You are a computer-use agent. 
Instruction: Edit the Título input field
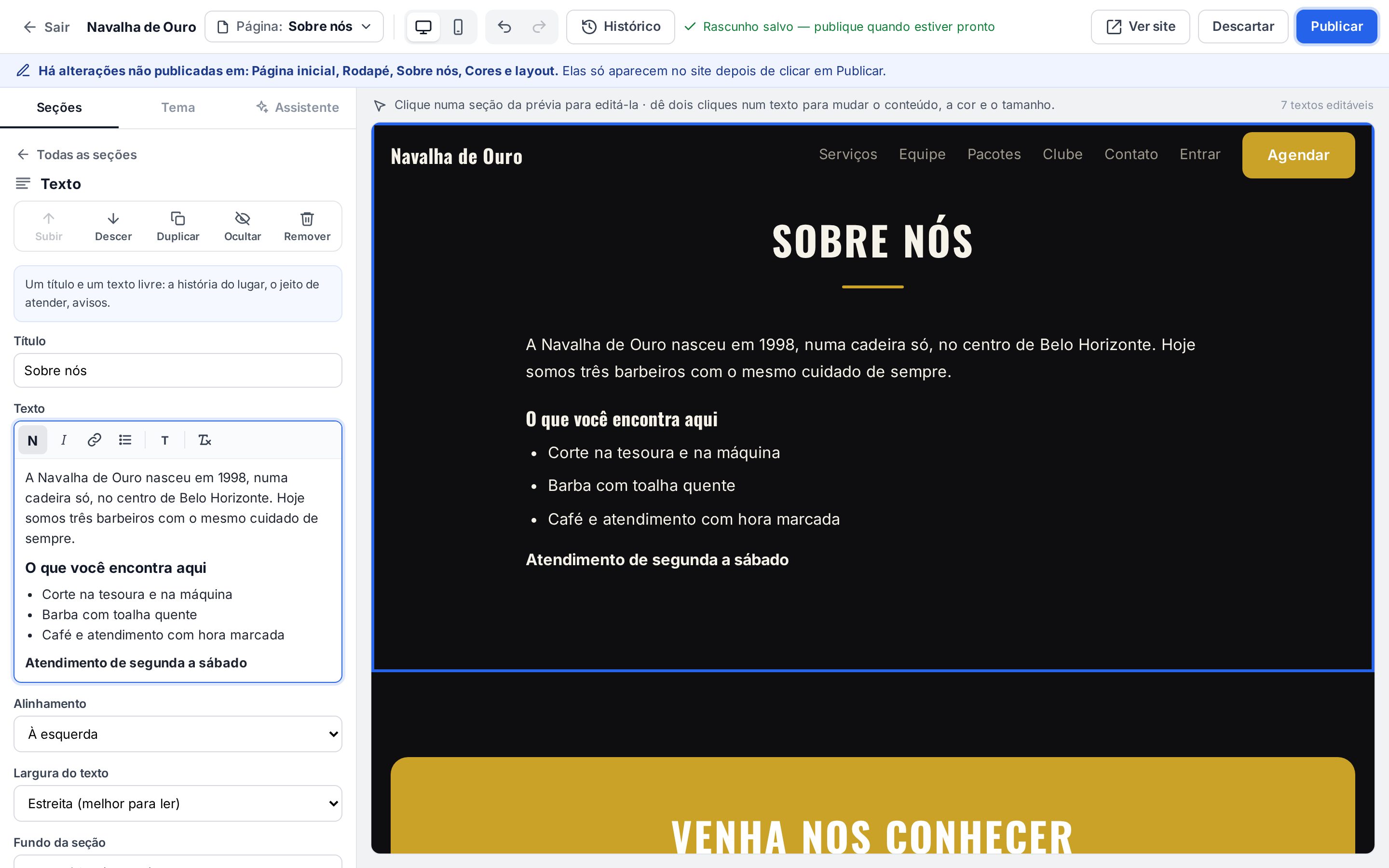[x=178, y=370]
